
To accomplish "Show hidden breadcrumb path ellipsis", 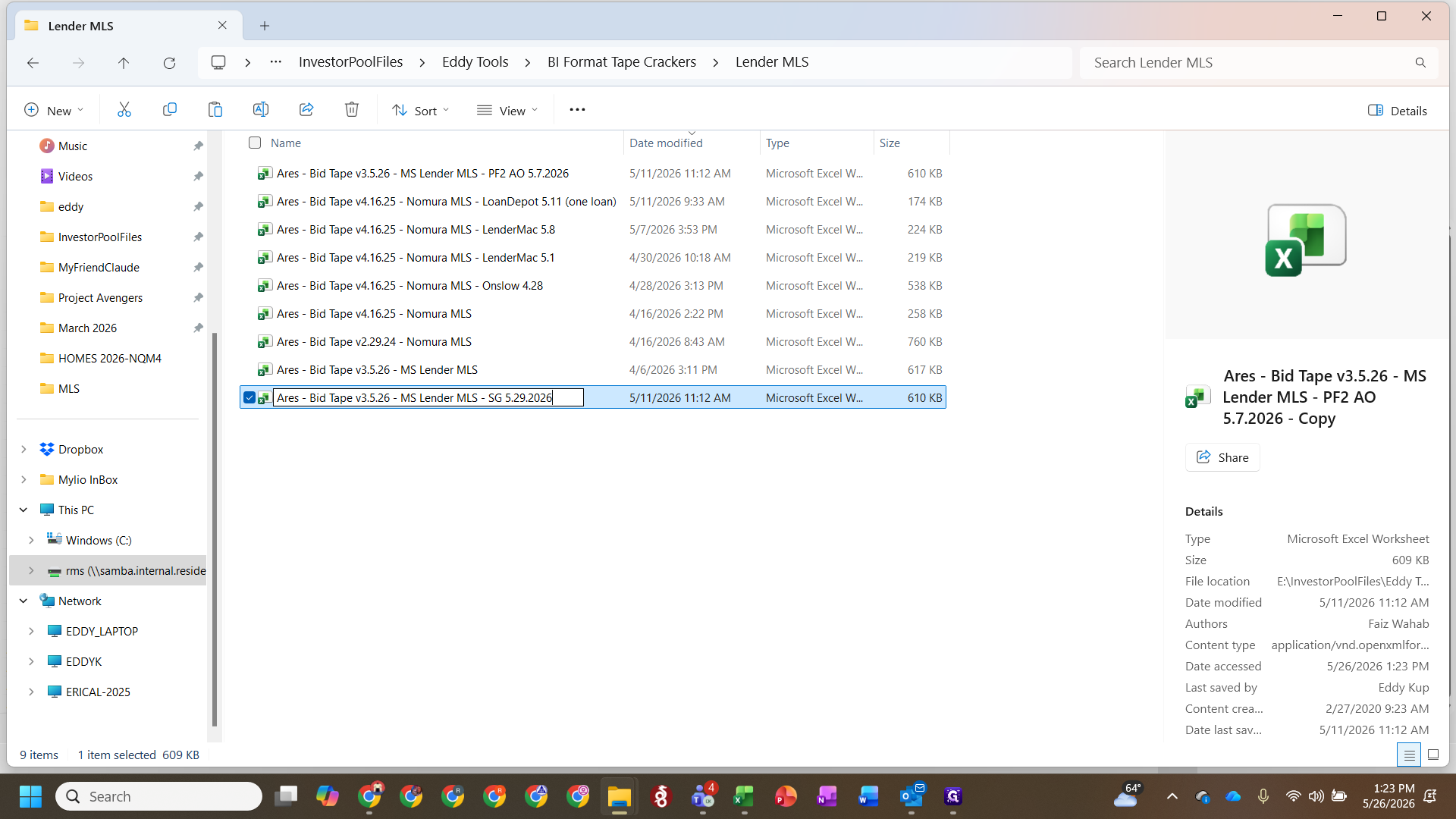I will (x=276, y=62).
